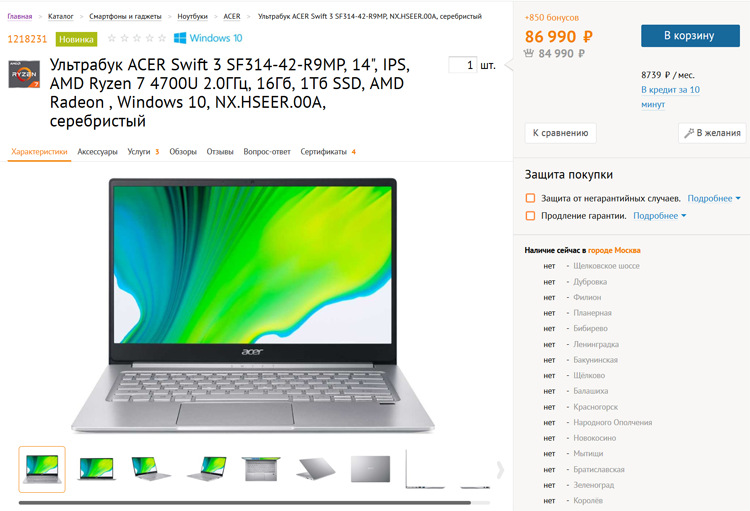Click the wand icon in В желания

pos(689,133)
